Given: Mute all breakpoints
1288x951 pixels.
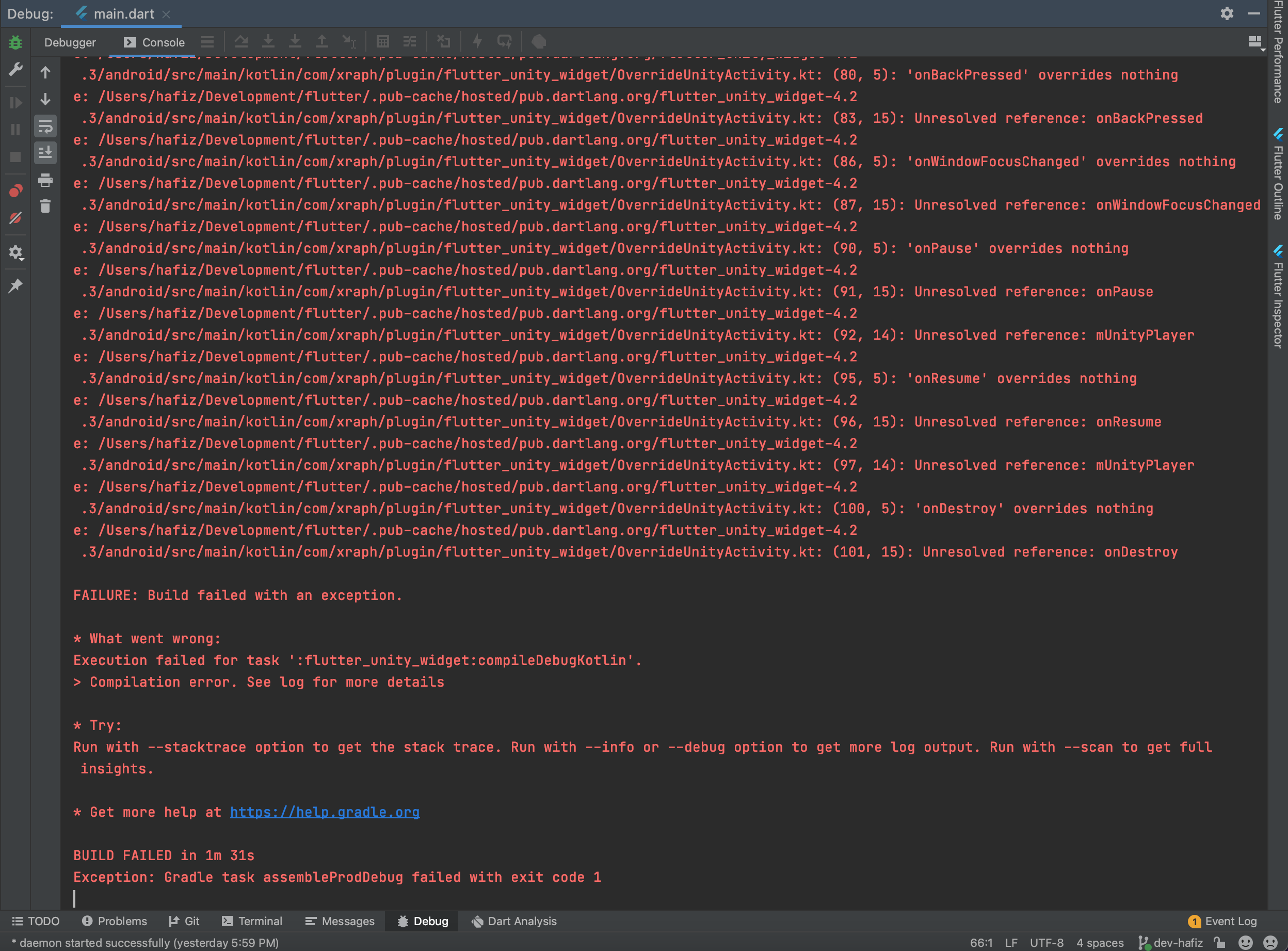Looking at the screenshot, I should pos(15,217).
